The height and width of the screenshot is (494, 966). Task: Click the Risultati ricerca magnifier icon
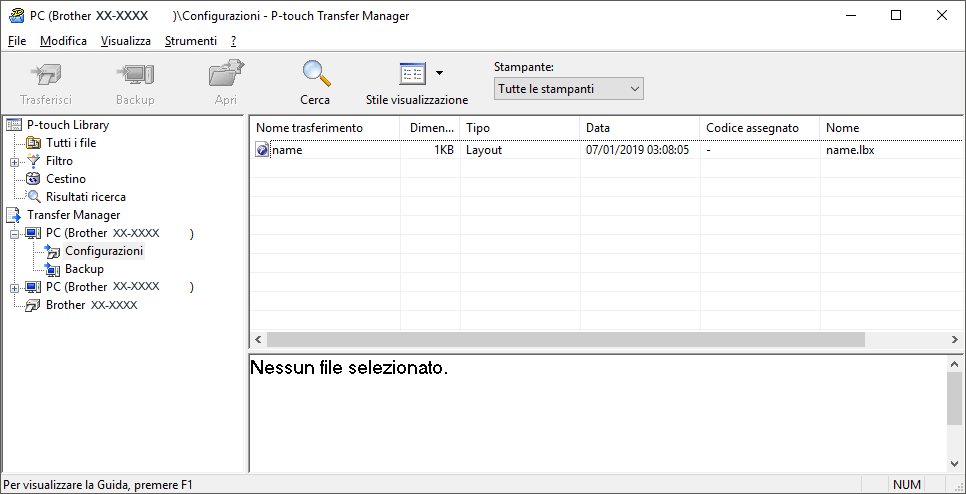tap(34, 197)
